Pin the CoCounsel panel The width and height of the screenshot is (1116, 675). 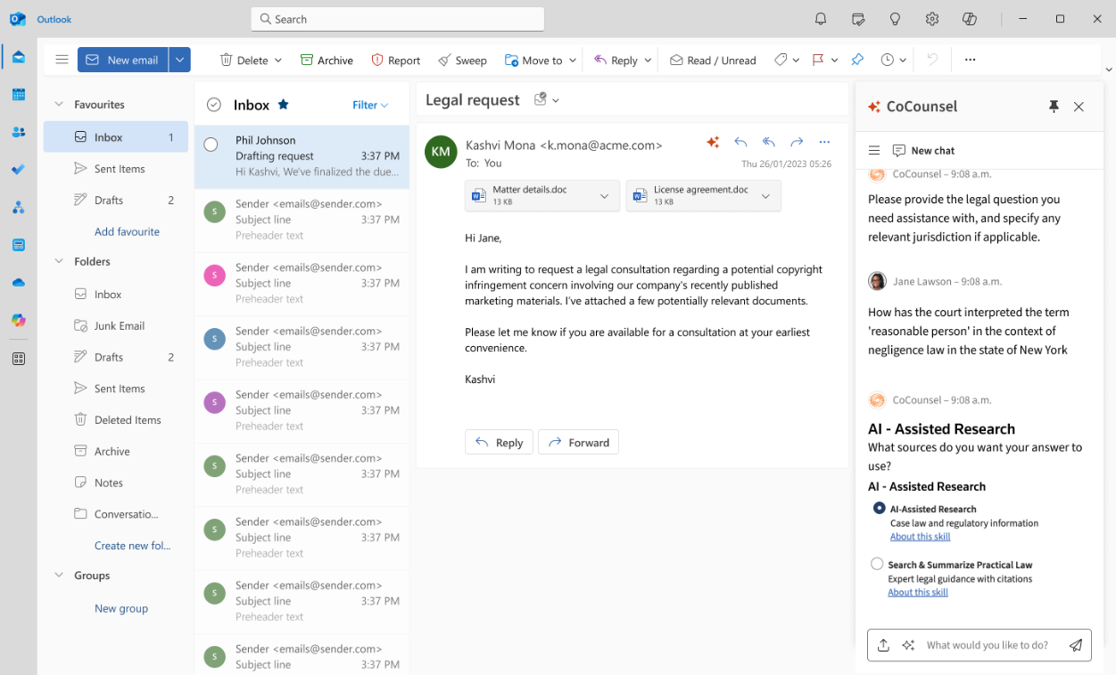point(1053,106)
